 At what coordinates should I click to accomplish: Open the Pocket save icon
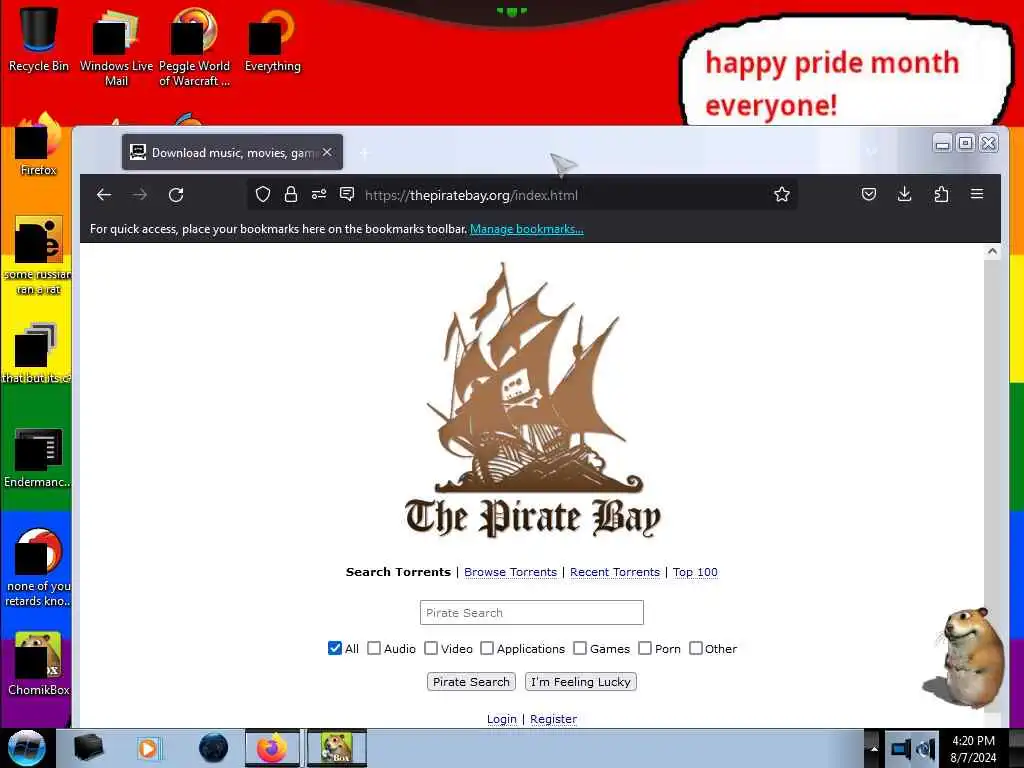tap(869, 194)
